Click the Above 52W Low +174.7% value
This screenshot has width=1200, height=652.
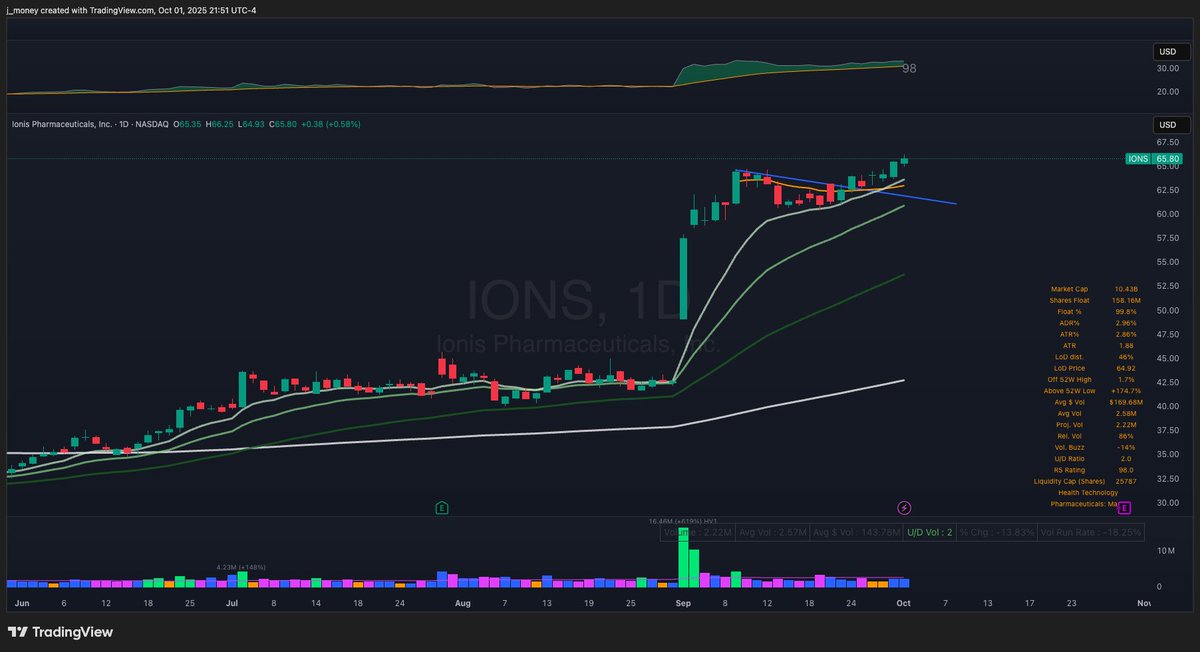coord(1126,391)
